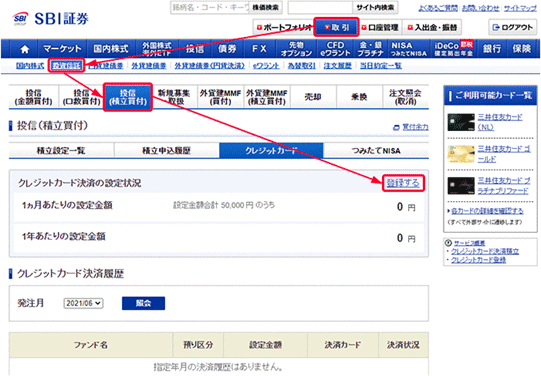Screen dimensions: 541x376
Task: Click 各カードの詳細を確認する link
Action: click(x=487, y=211)
